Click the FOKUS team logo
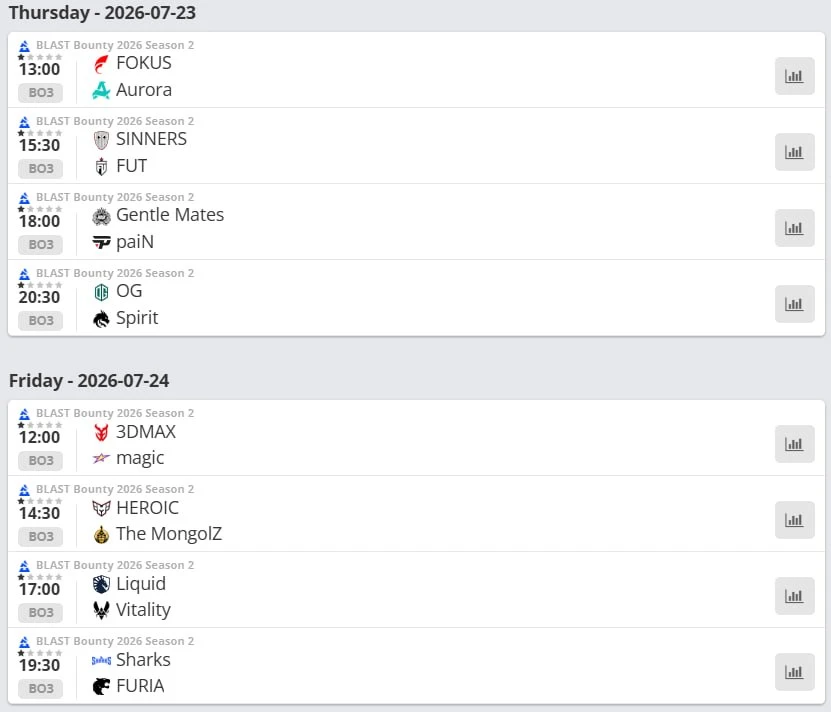 pyautogui.click(x=101, y=64)
